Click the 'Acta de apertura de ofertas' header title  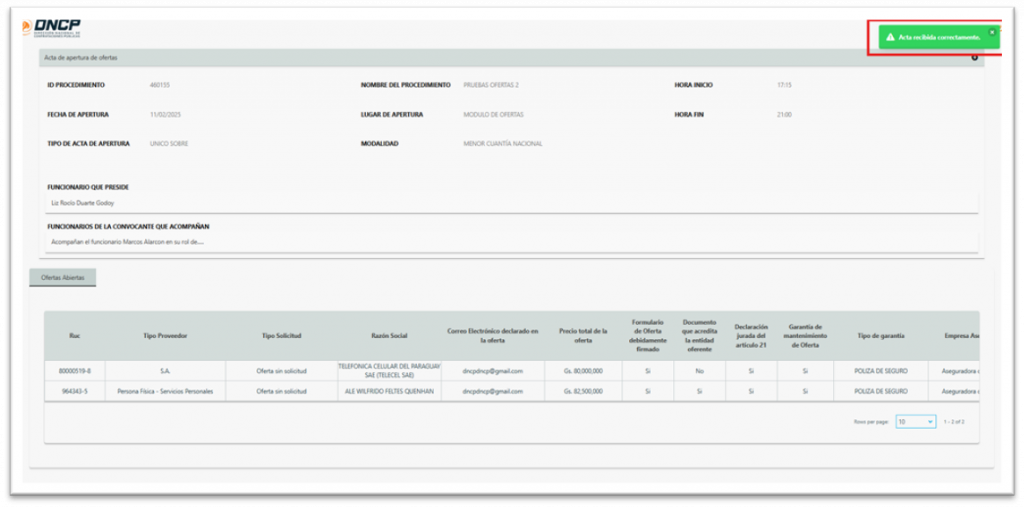[x=81, y=58]
